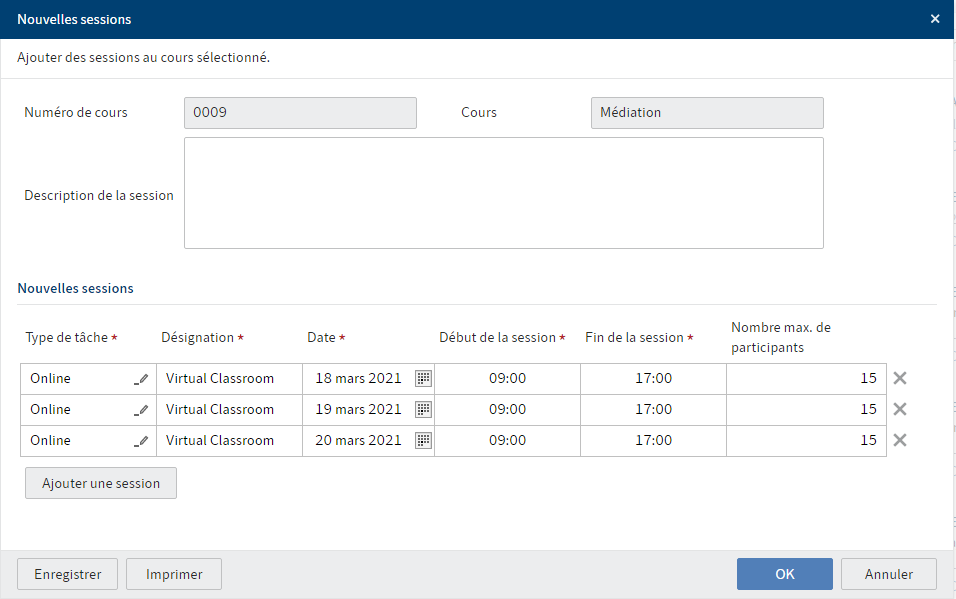Click the edit pencil in the 18 mars Online row
956x599 pixels.
click(141, 379)
